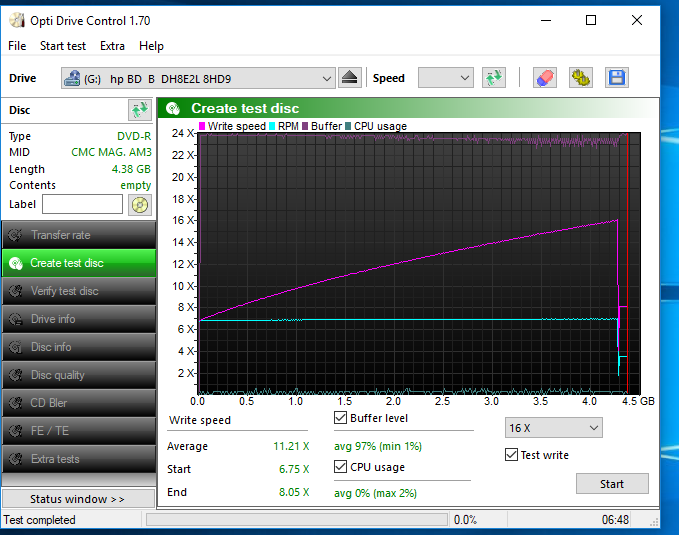Click the Test completed status text

click(39, 520)
